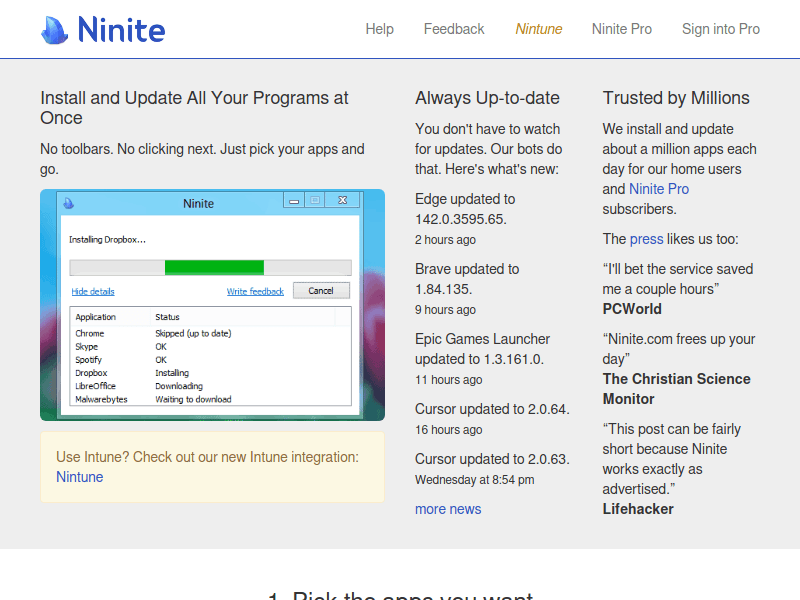
Task: Click the more news link
Action: [x=447, y=509]
